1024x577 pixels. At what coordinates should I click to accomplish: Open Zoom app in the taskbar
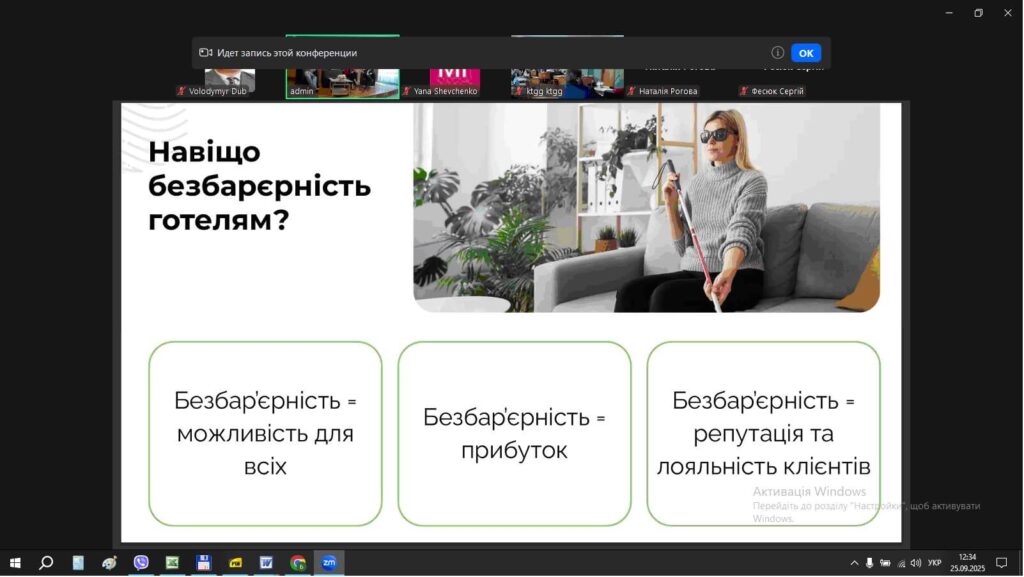tap(328, 563)
